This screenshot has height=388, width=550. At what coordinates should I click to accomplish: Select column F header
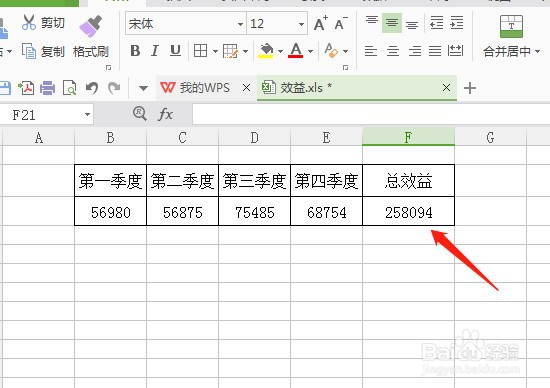pos(408,137)
